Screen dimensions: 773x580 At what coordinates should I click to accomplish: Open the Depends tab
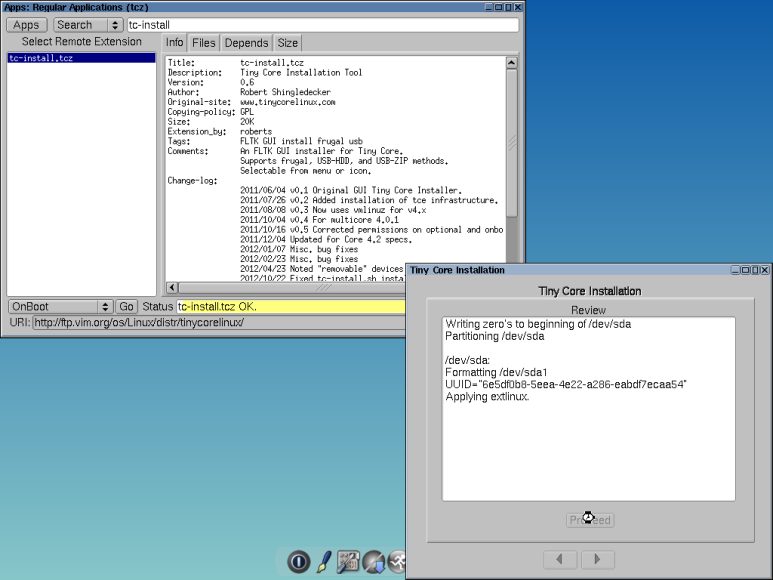[x=246, y=43]
